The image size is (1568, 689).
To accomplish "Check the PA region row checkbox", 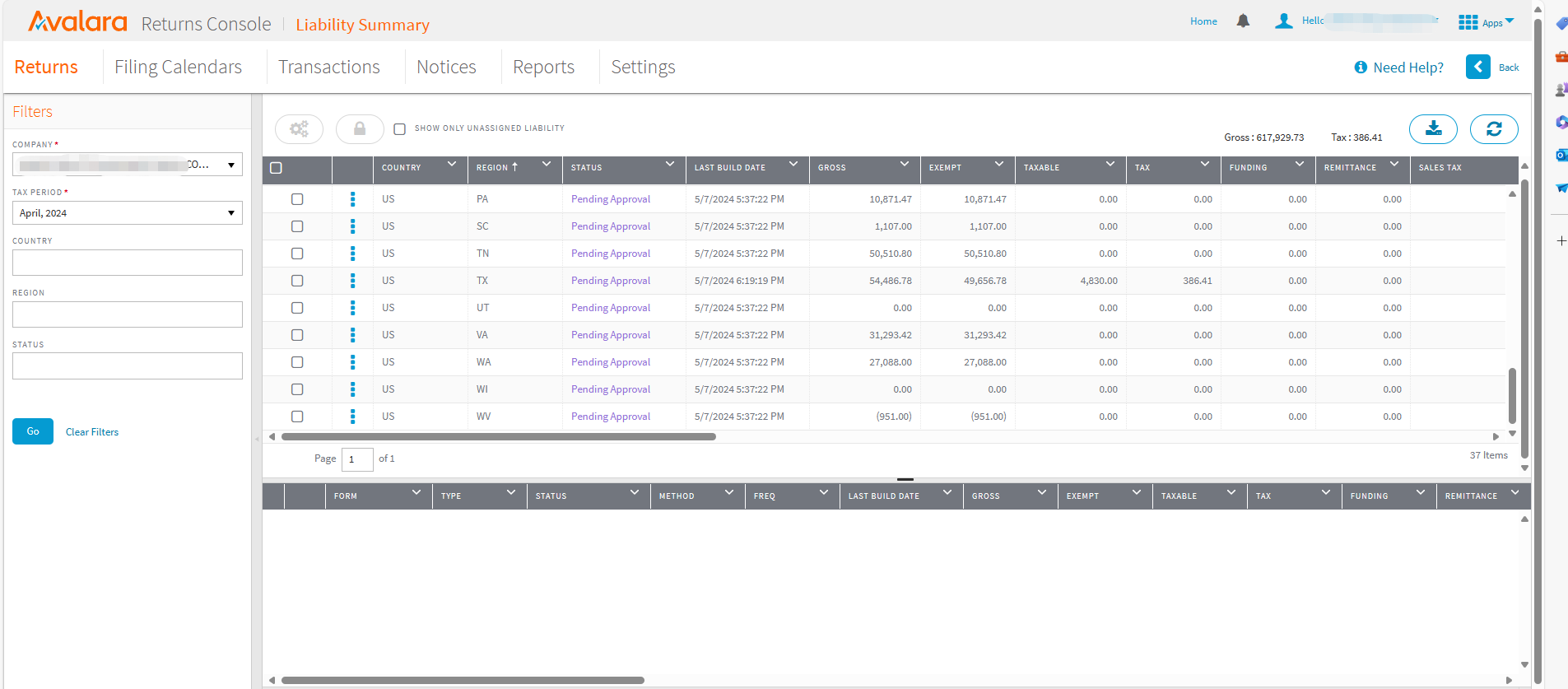I will [x=297, y=199].
